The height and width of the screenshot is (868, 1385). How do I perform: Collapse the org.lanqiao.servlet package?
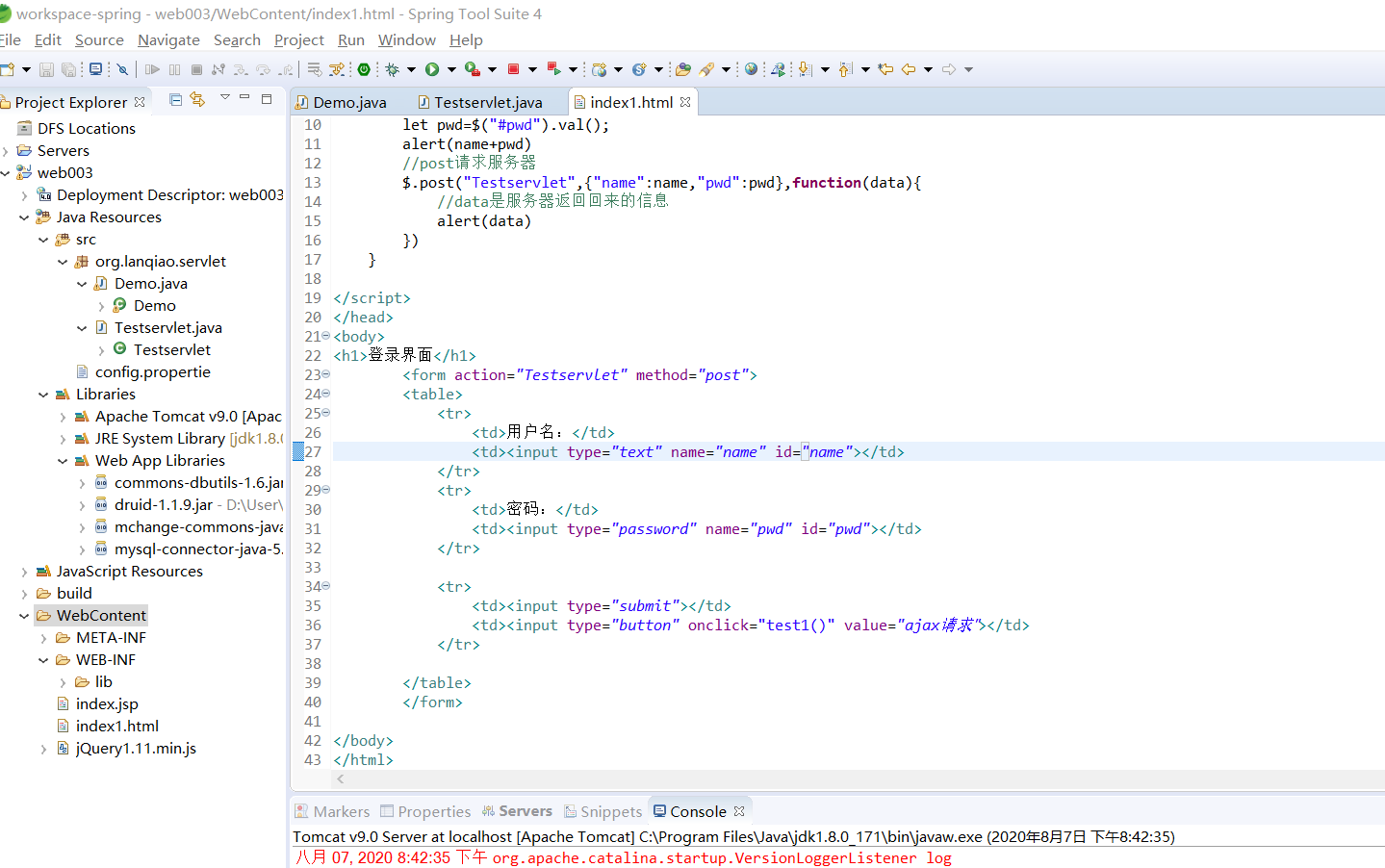[63, 262]
